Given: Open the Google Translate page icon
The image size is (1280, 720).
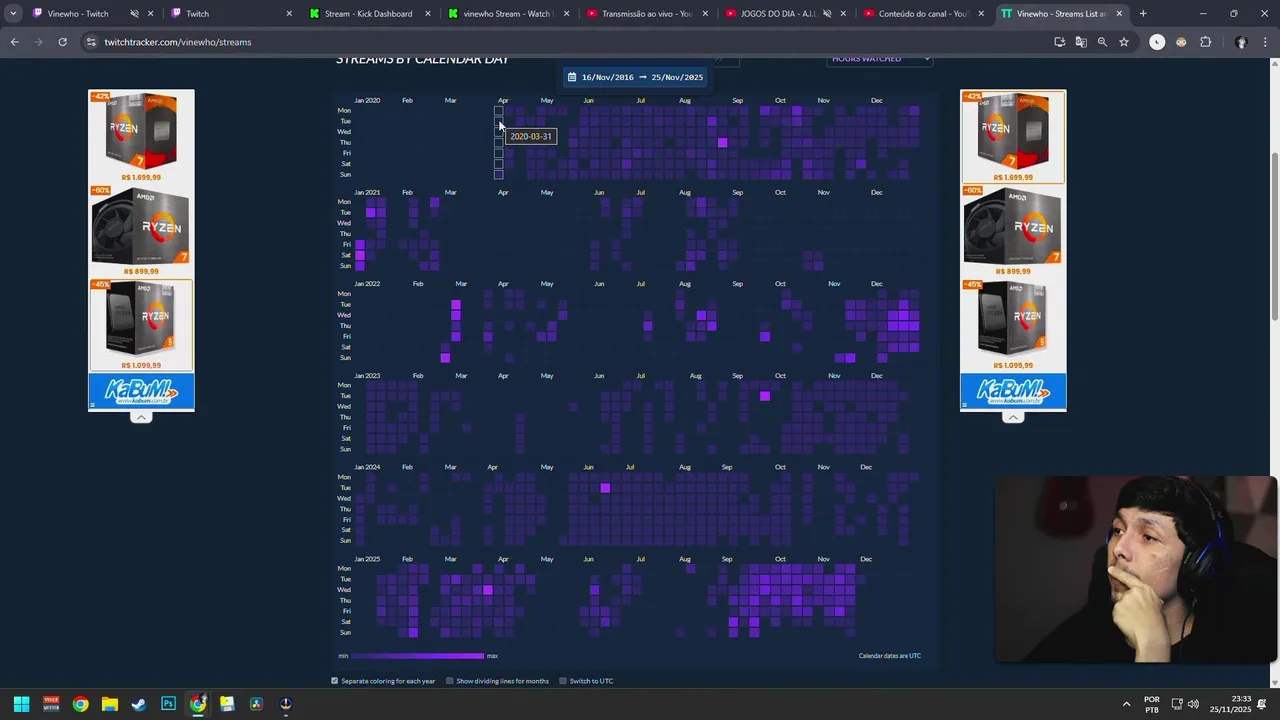Looking at the screenshot, I should pyautogui.click(x=1081, y=42).
